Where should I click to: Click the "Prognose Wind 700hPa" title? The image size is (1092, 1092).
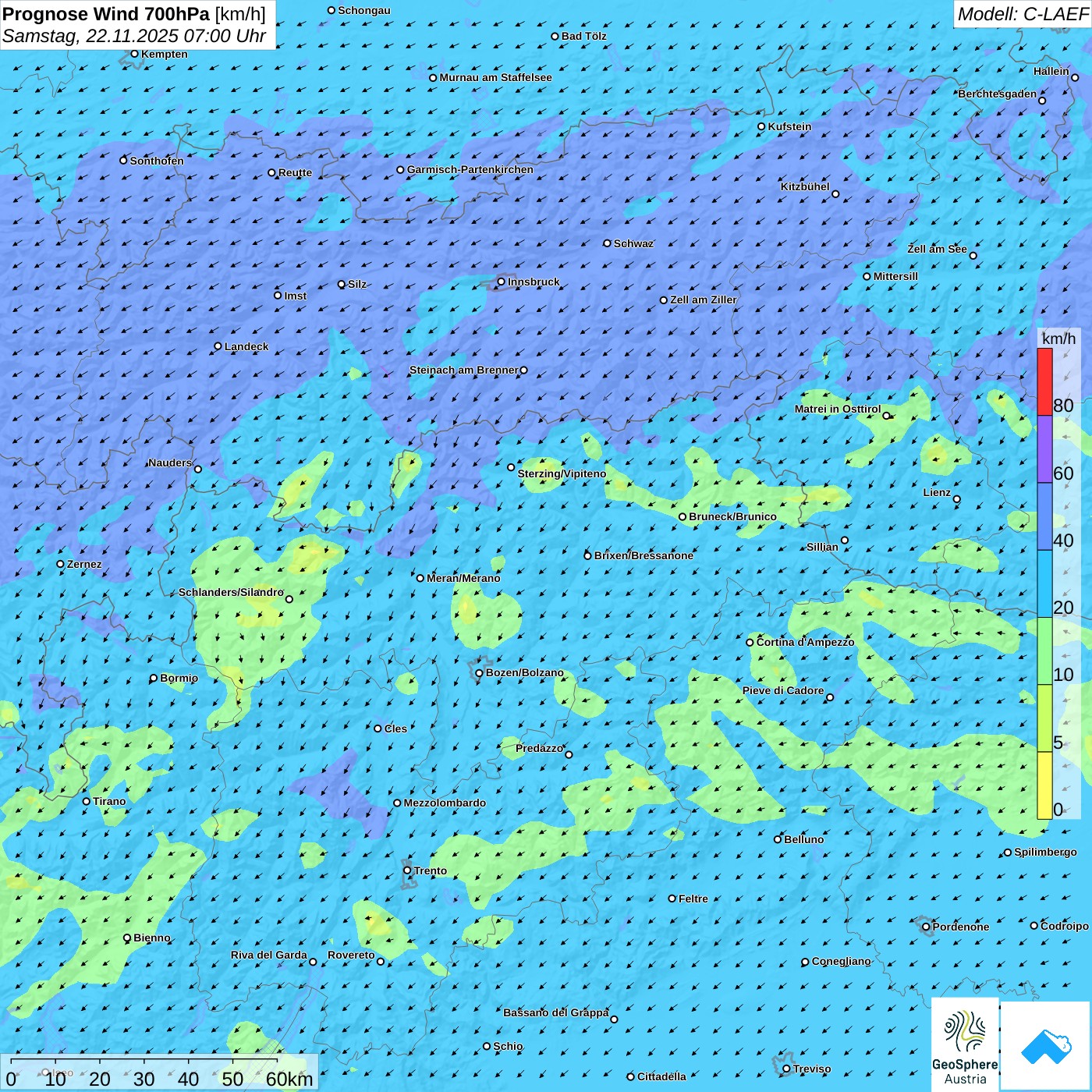point(106,13)
